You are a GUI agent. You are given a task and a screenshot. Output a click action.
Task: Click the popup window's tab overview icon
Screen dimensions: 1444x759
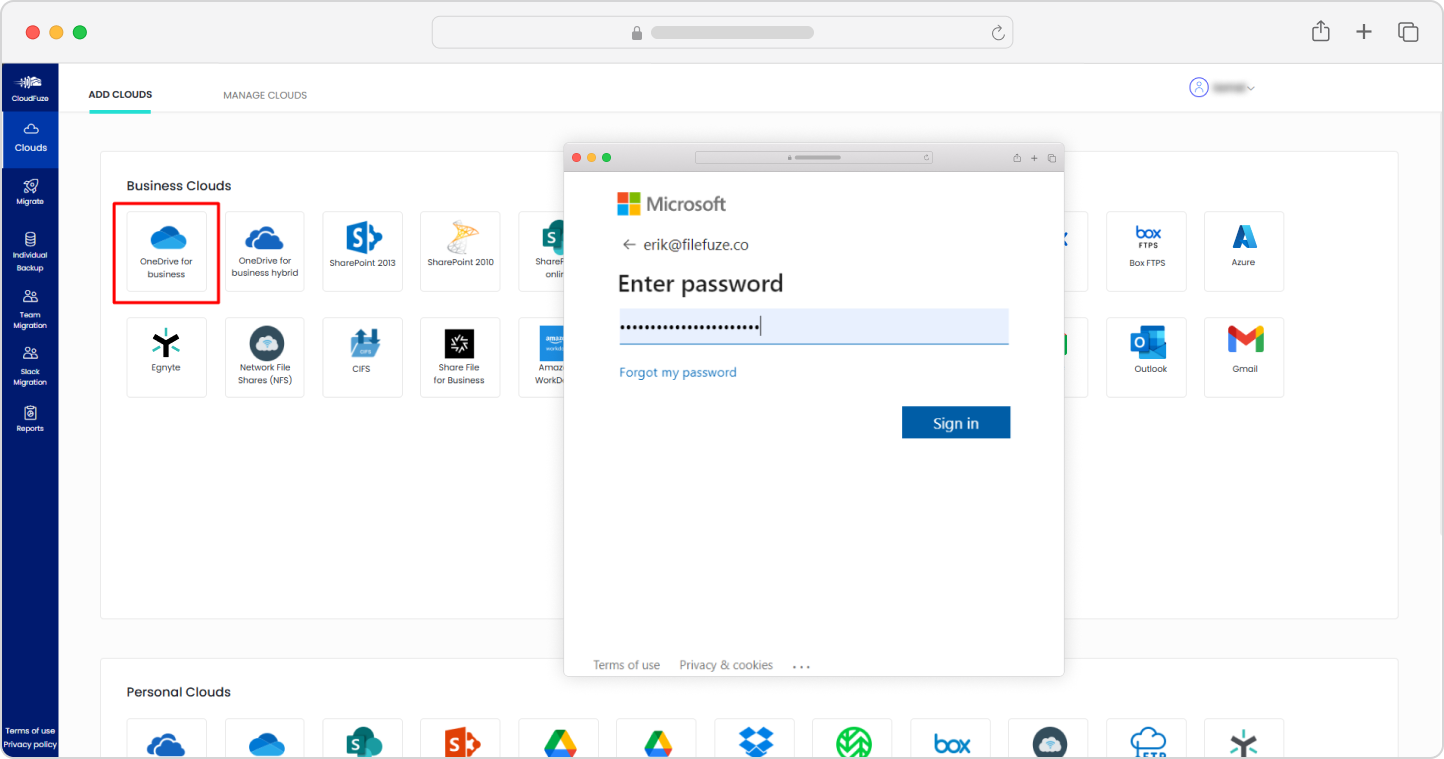point(1052,158)
